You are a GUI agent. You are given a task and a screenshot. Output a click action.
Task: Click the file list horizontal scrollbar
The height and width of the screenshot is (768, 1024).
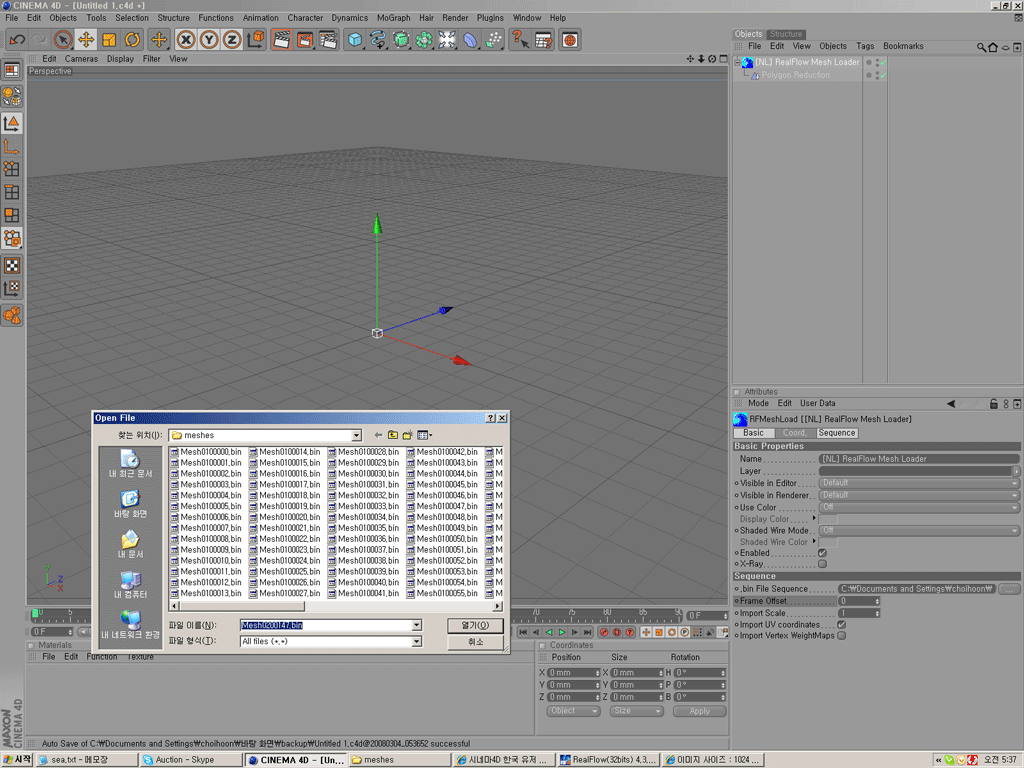[x=336, y=607]
